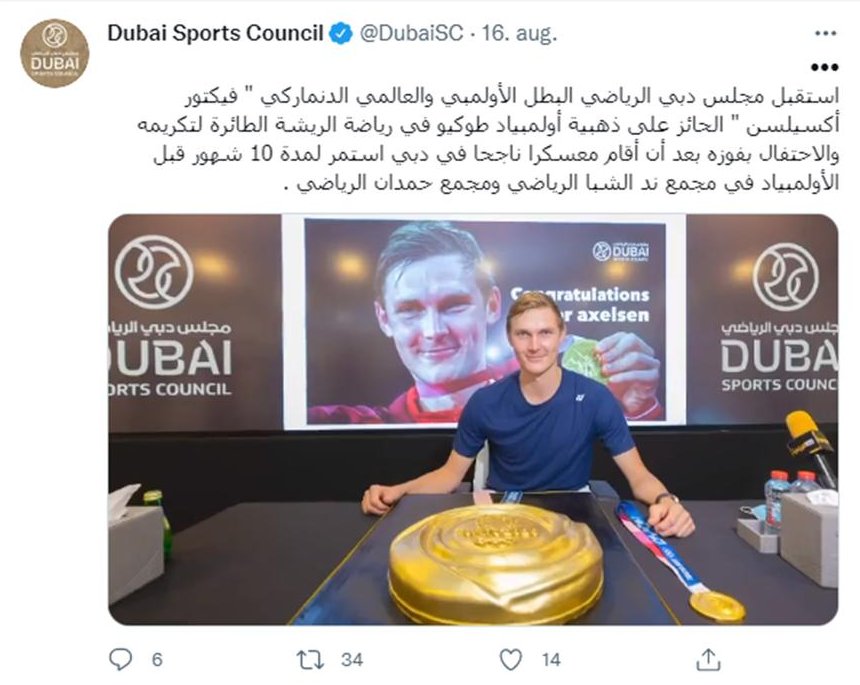
Task: Open the Dubai Sports Council profile name
Action: pyautogui.click(x=215, y=33)
